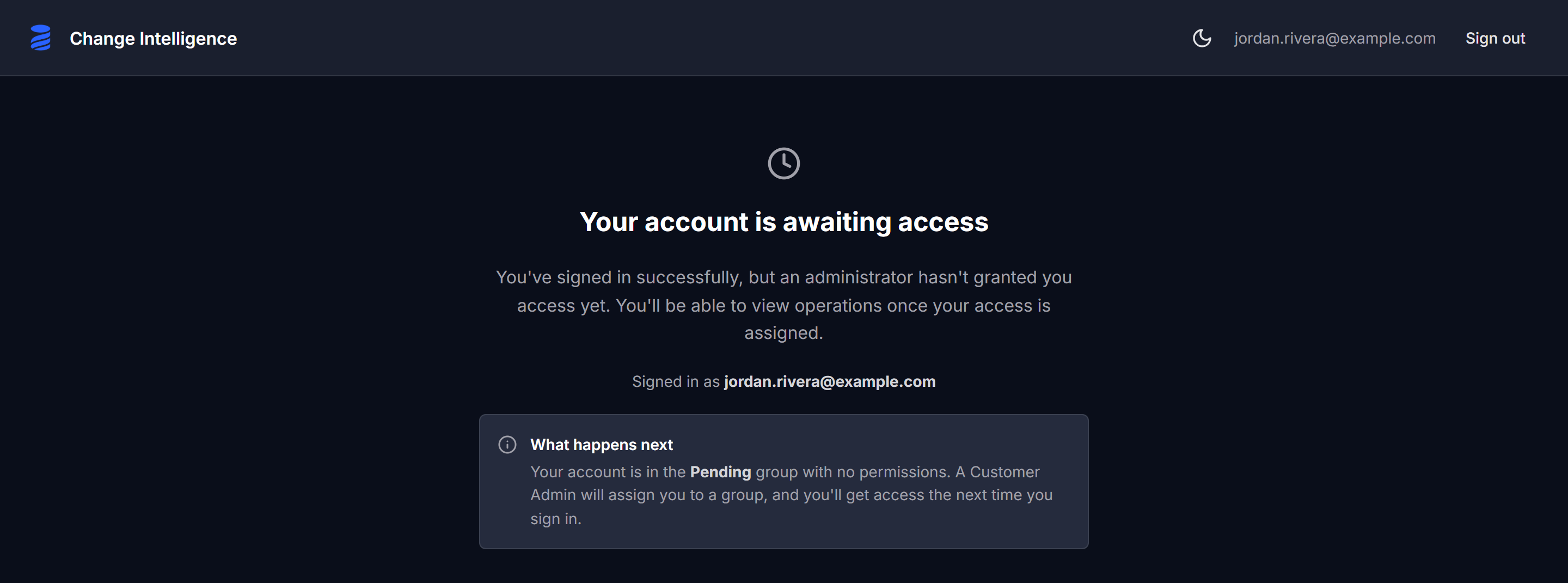The width and height of the screenshot is (1568, 583).
Task: Toggle dark mode with the moon icon
Action: [x=1202, y=38]
